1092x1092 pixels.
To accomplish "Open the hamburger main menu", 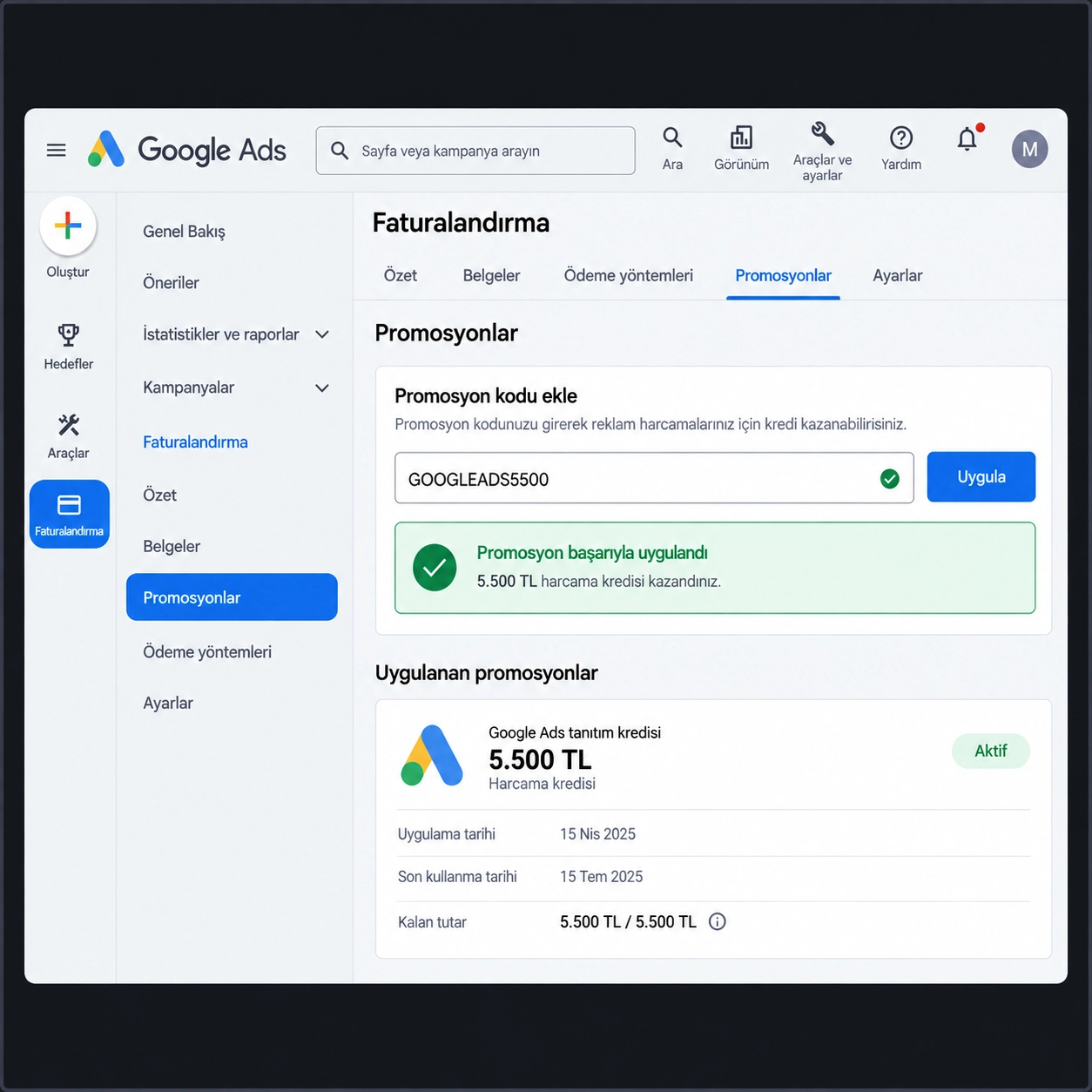I will [x=57, y=151].
